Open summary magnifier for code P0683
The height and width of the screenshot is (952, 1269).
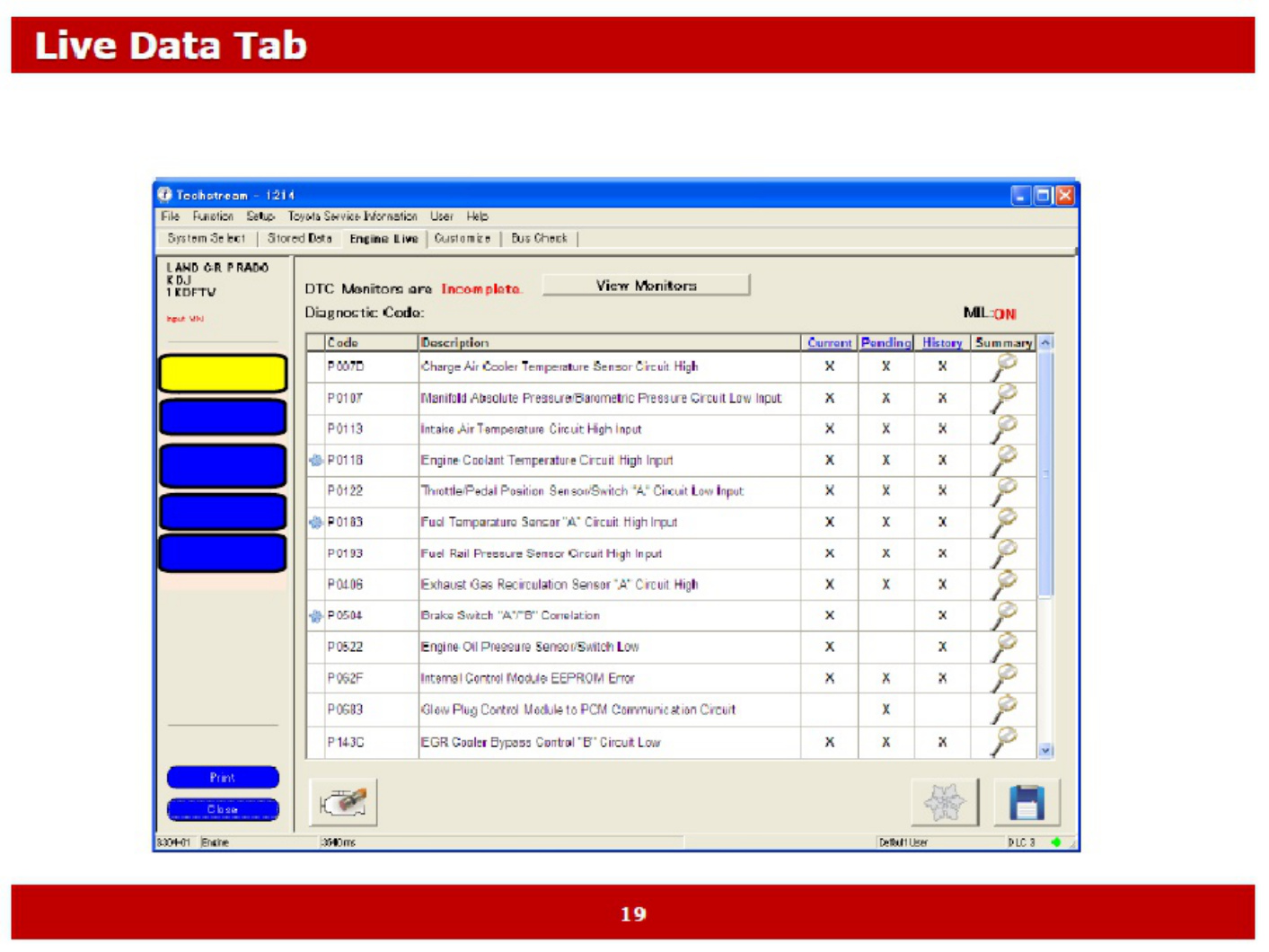(x=1004, y=710)
